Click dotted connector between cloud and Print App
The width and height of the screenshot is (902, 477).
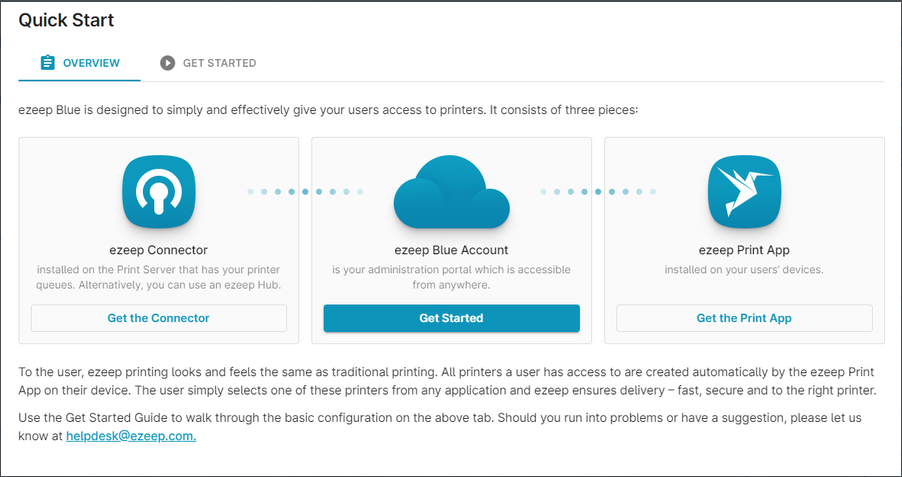pos(598,192)
